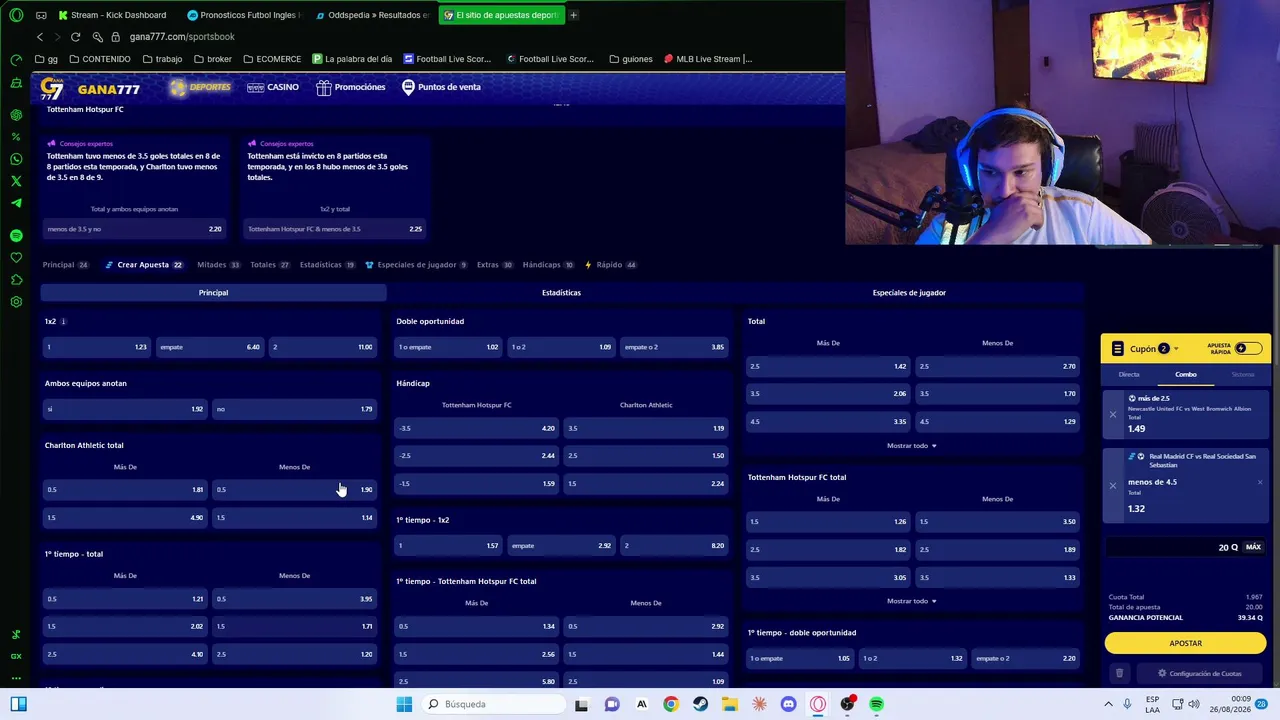Pick 1x2 home win at 1.23
This screenshot has width=1280, height=720.
pos(96,347)
